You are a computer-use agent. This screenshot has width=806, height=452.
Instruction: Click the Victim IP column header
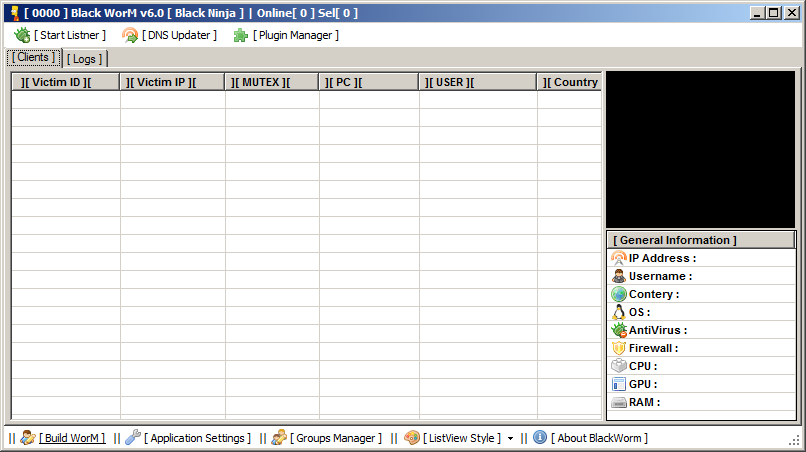pos(172,82)
